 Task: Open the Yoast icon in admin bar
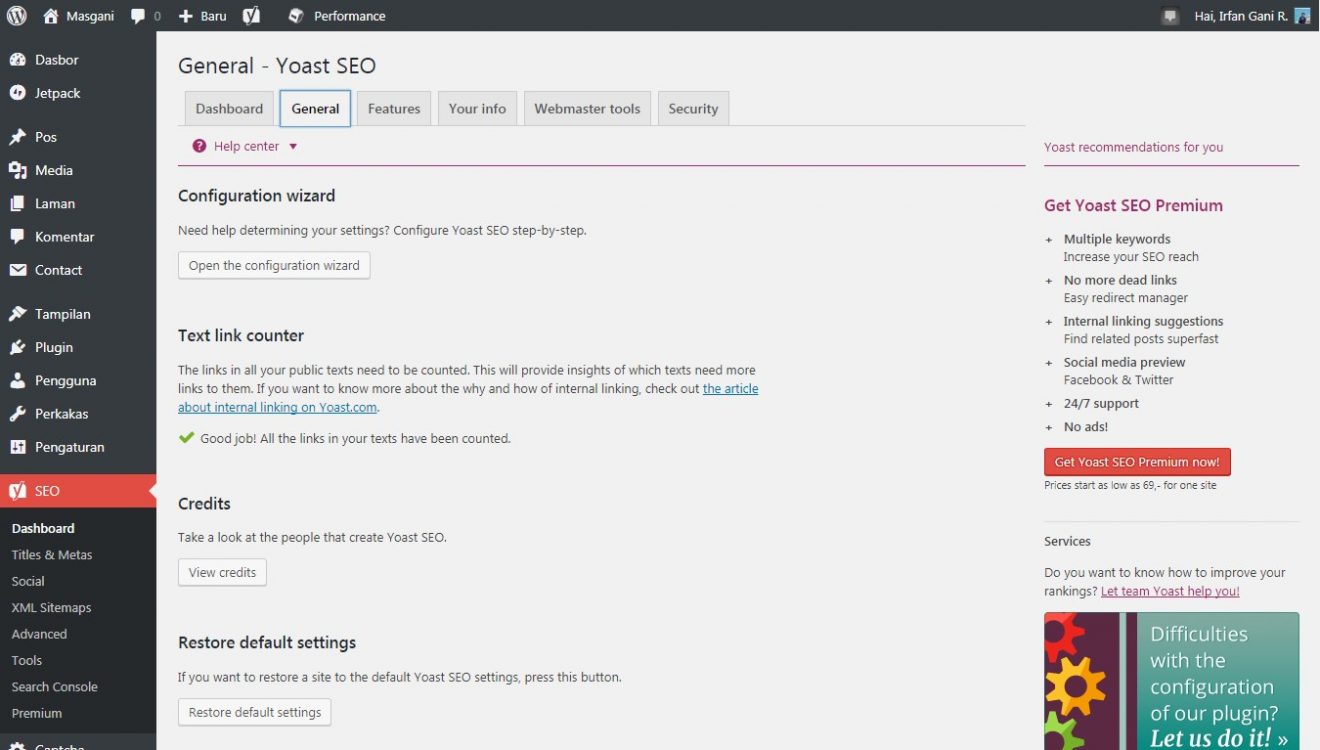251,16
